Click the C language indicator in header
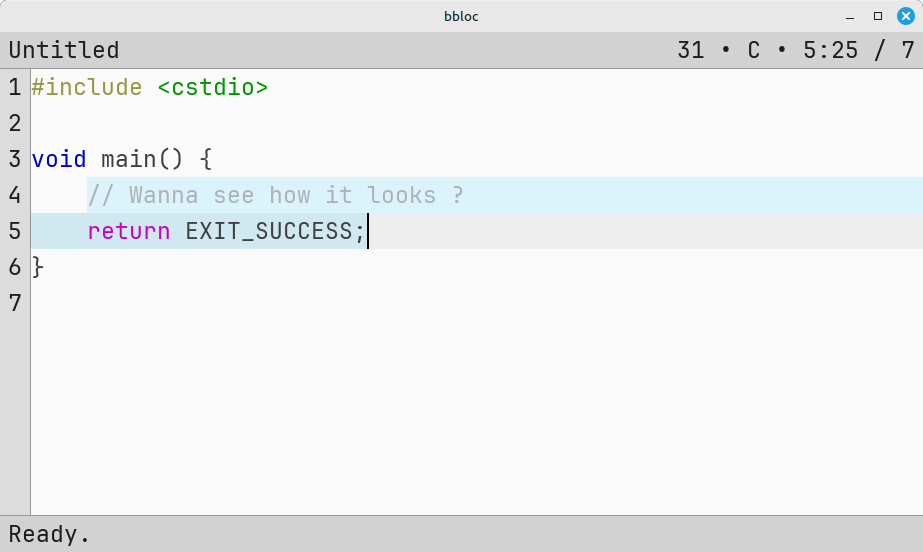Viewport: 923px width, 552px height. 753,50
